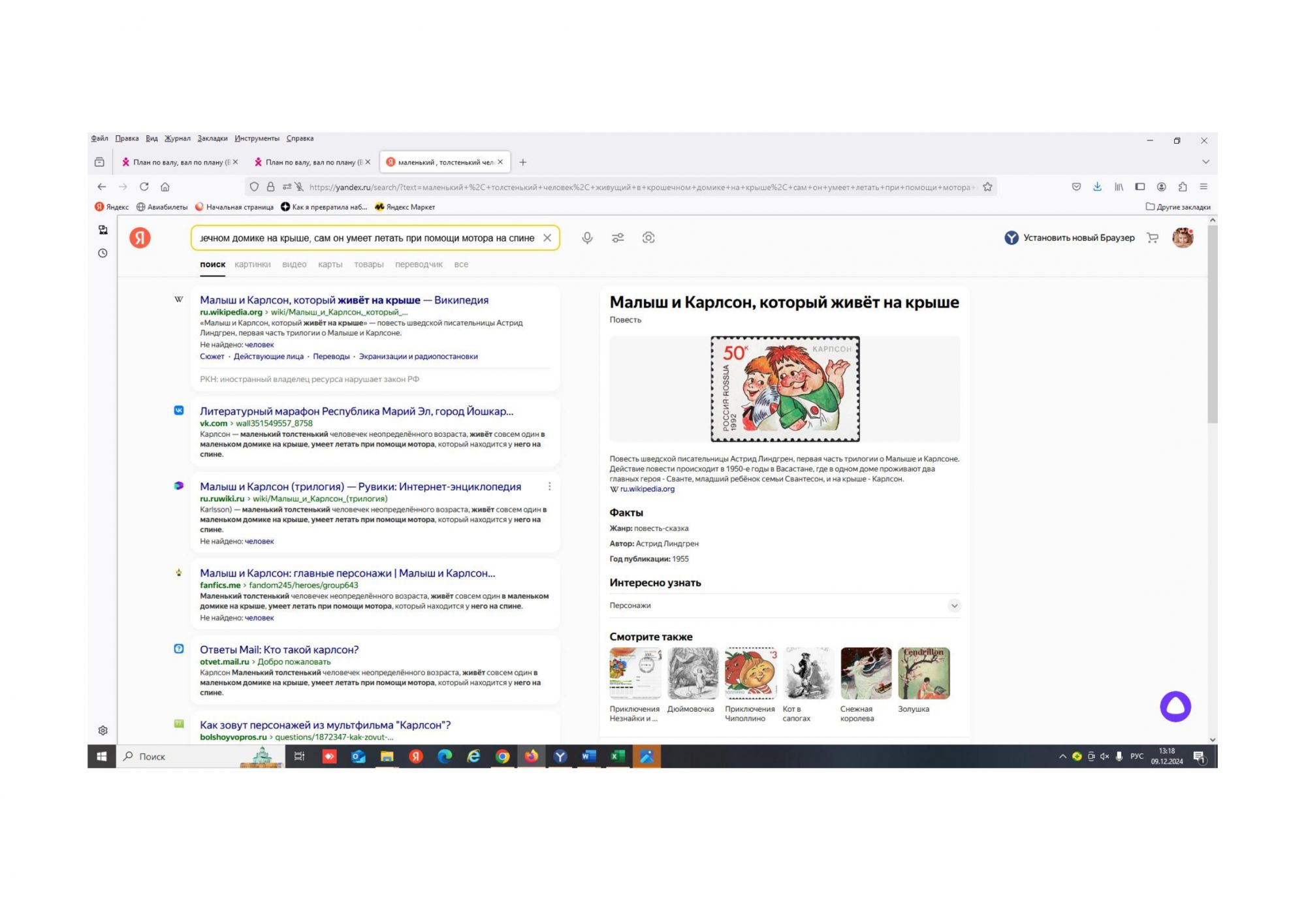The height and width of the screenshot is (924, 1306).
Task: Switch to картинки search tab
Action: click(252, 264)
